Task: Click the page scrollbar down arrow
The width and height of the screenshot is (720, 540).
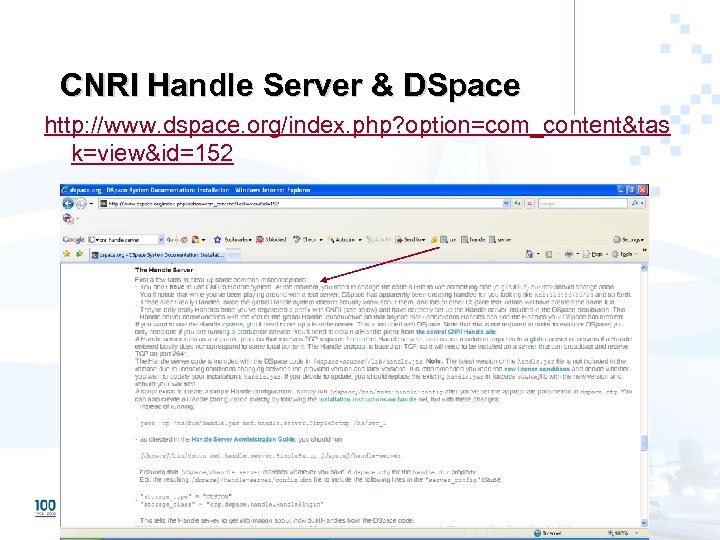Action: (644, 523)
